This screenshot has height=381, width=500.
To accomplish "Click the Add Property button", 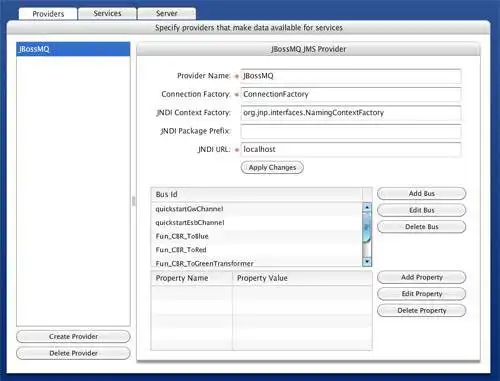I will (421, 277).
